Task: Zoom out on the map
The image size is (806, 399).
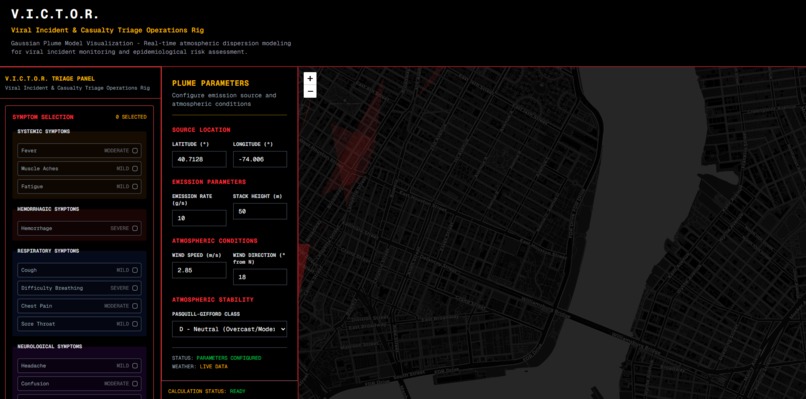Action: pyautogui.click(x=309, y=92)
